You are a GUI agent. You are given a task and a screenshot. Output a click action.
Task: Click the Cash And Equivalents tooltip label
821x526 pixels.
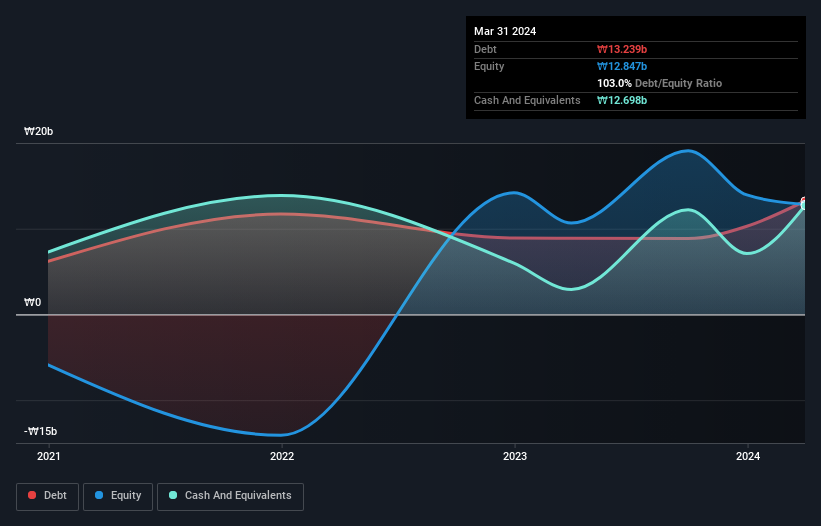(x=527, y=100)
